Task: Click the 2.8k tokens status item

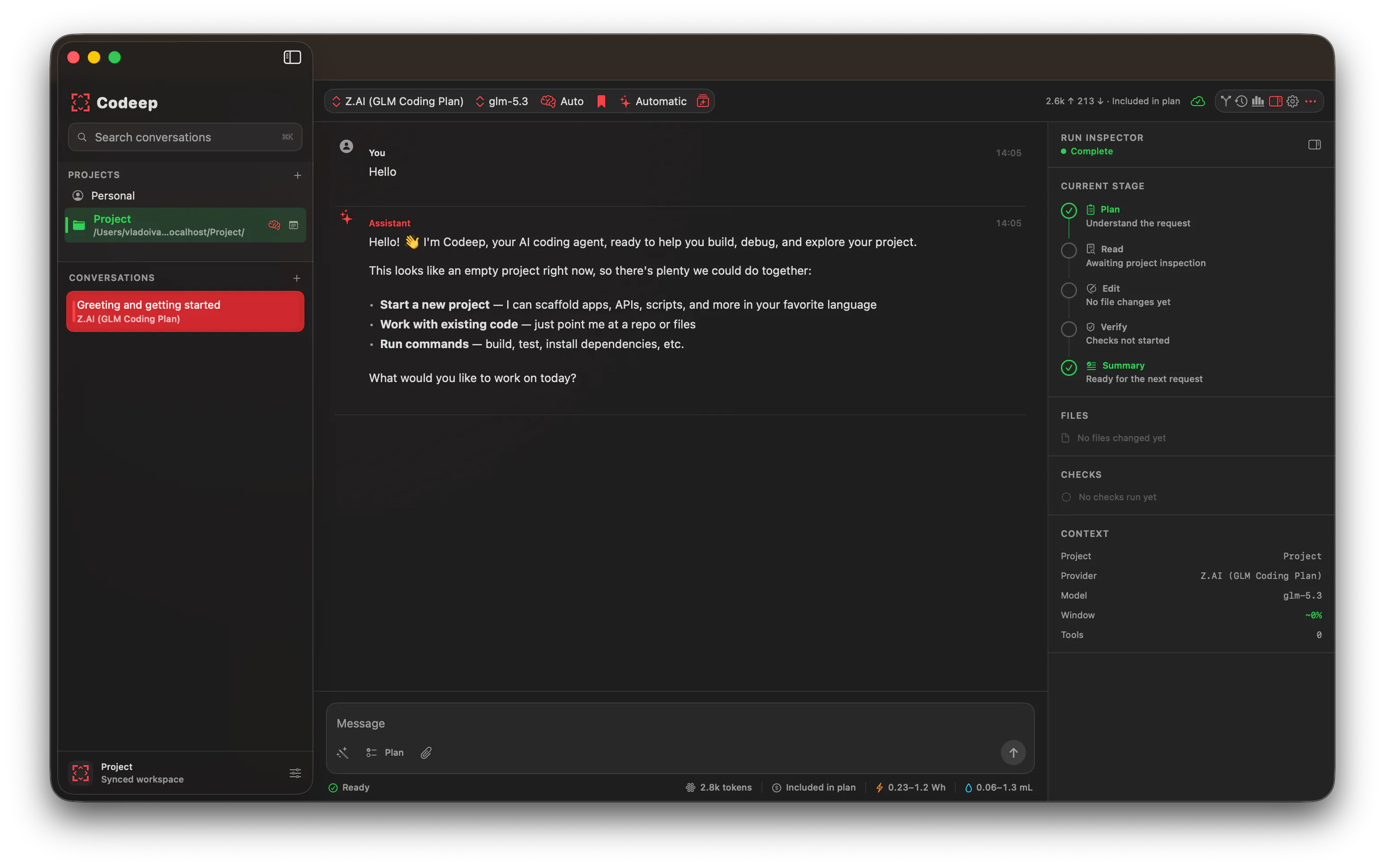Action: click(719, 787)
